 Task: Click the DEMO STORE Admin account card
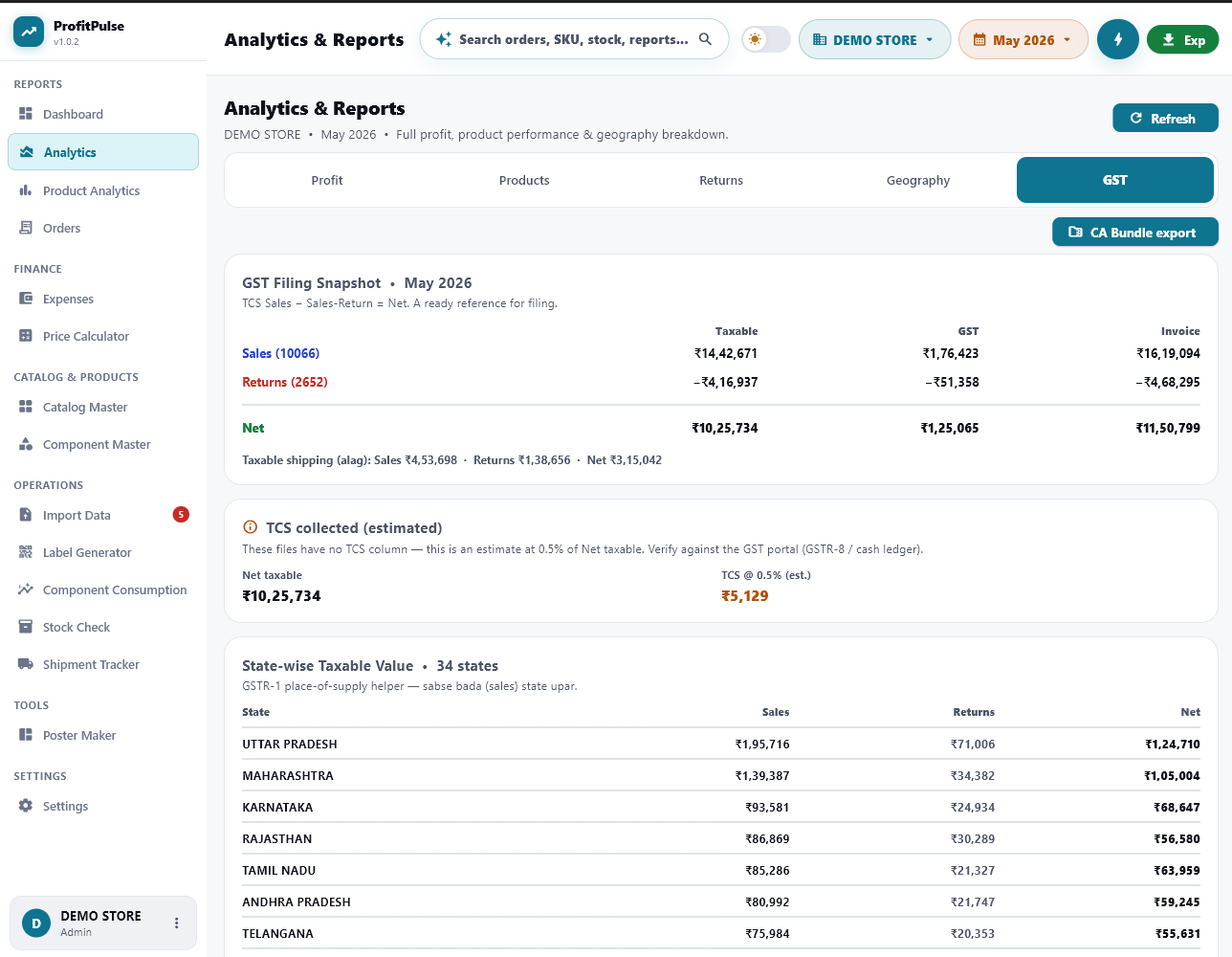[103, 924]
